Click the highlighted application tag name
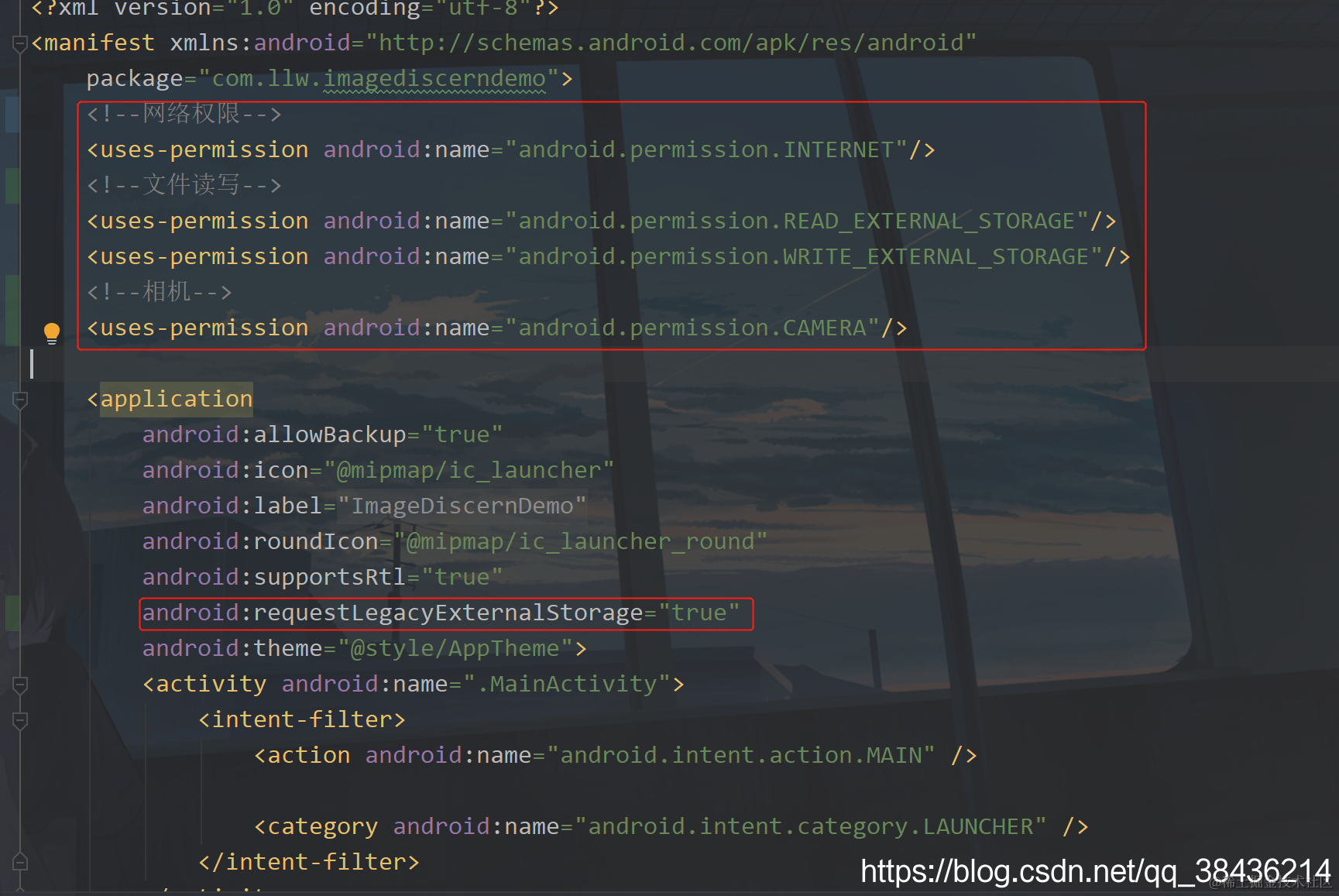Viewport: 1339px width, 896px height. click(177, 399)
